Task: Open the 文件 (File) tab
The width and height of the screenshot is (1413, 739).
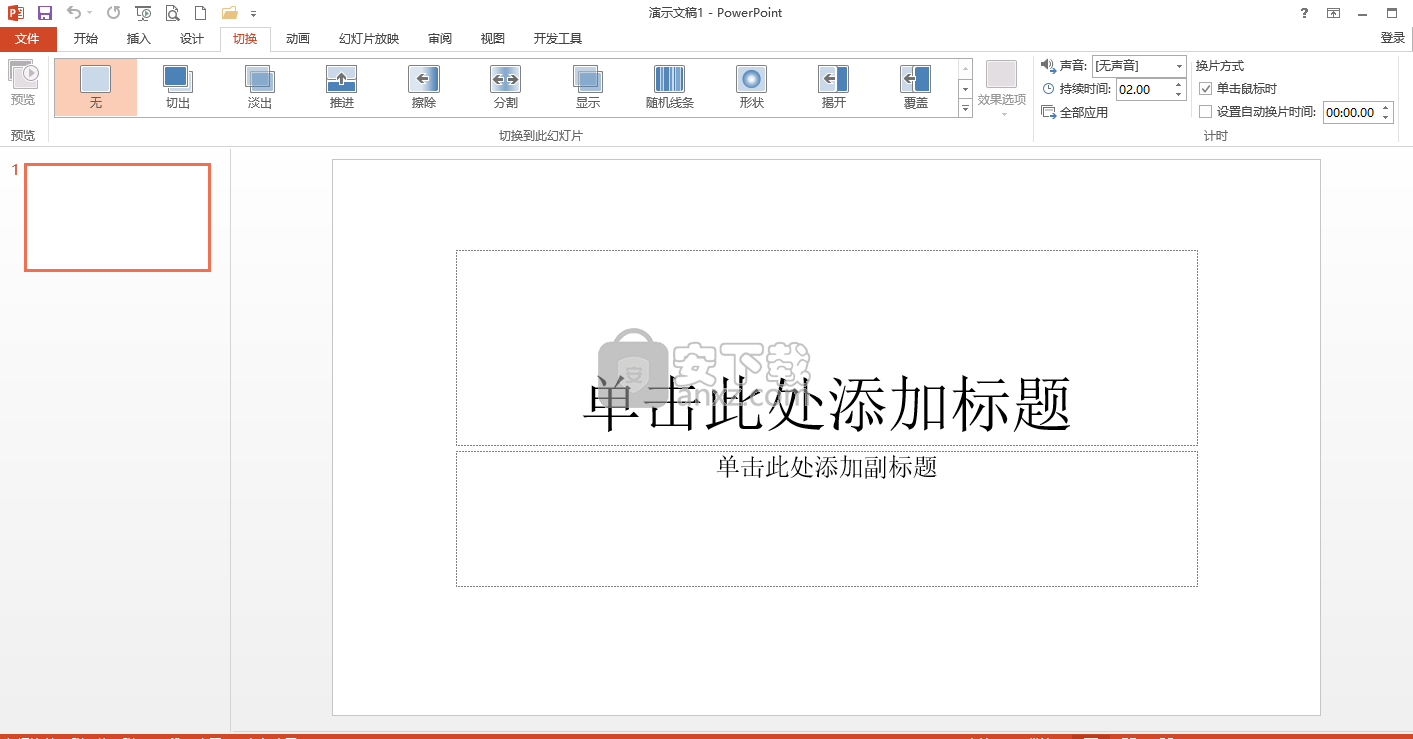Action: point(28,39)
